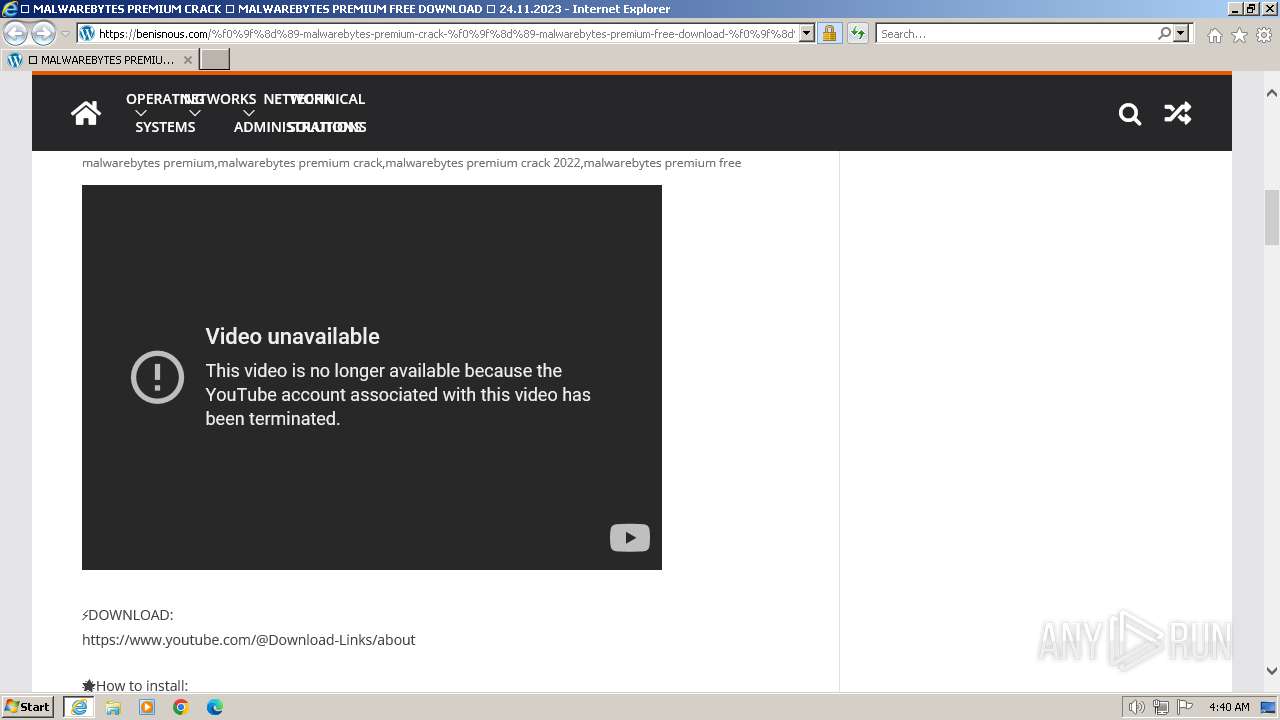
Task: Click the browser Search box
Action: click(x=1015, y=33)
